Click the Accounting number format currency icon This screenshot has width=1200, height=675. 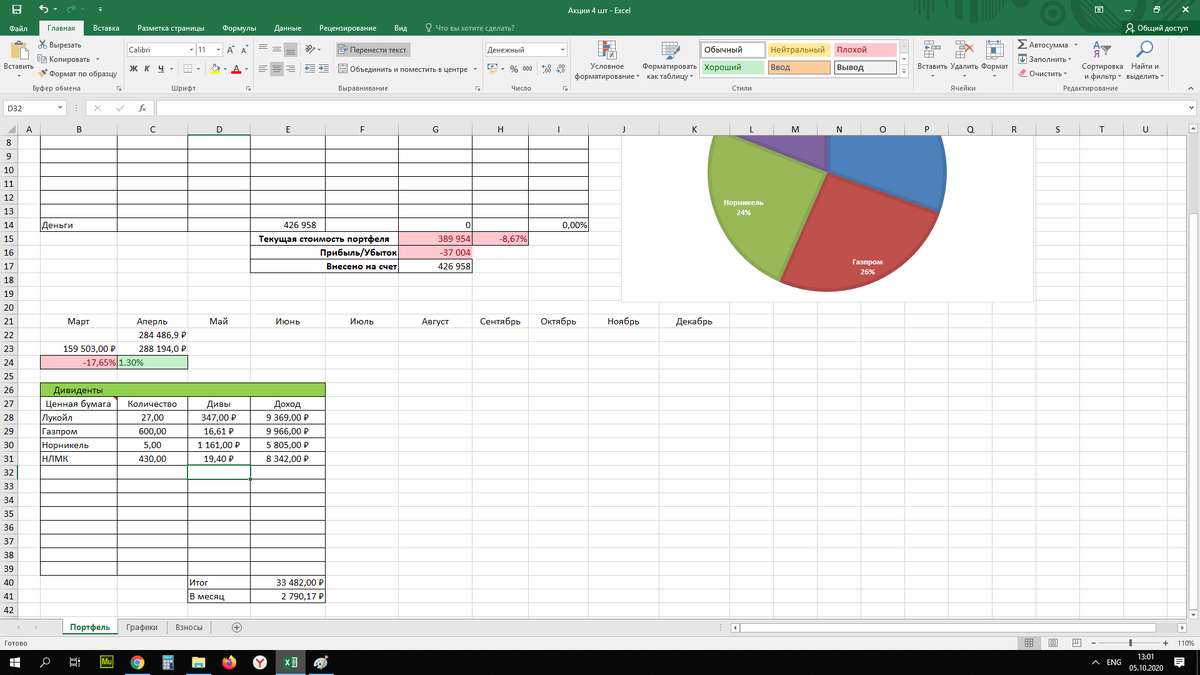pos(492,69)
